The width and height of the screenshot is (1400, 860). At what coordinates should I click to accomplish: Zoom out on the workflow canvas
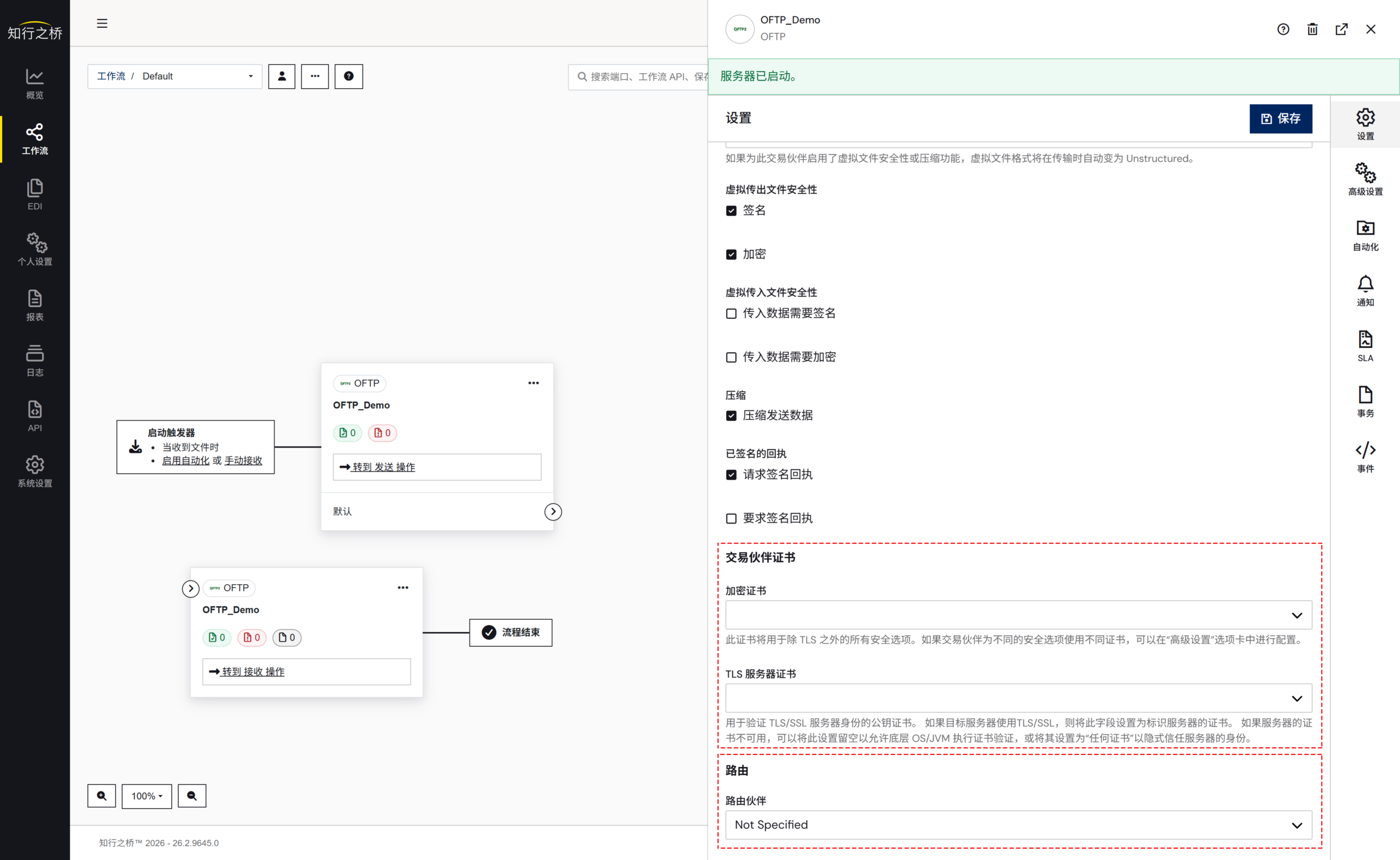pos(192,796)
